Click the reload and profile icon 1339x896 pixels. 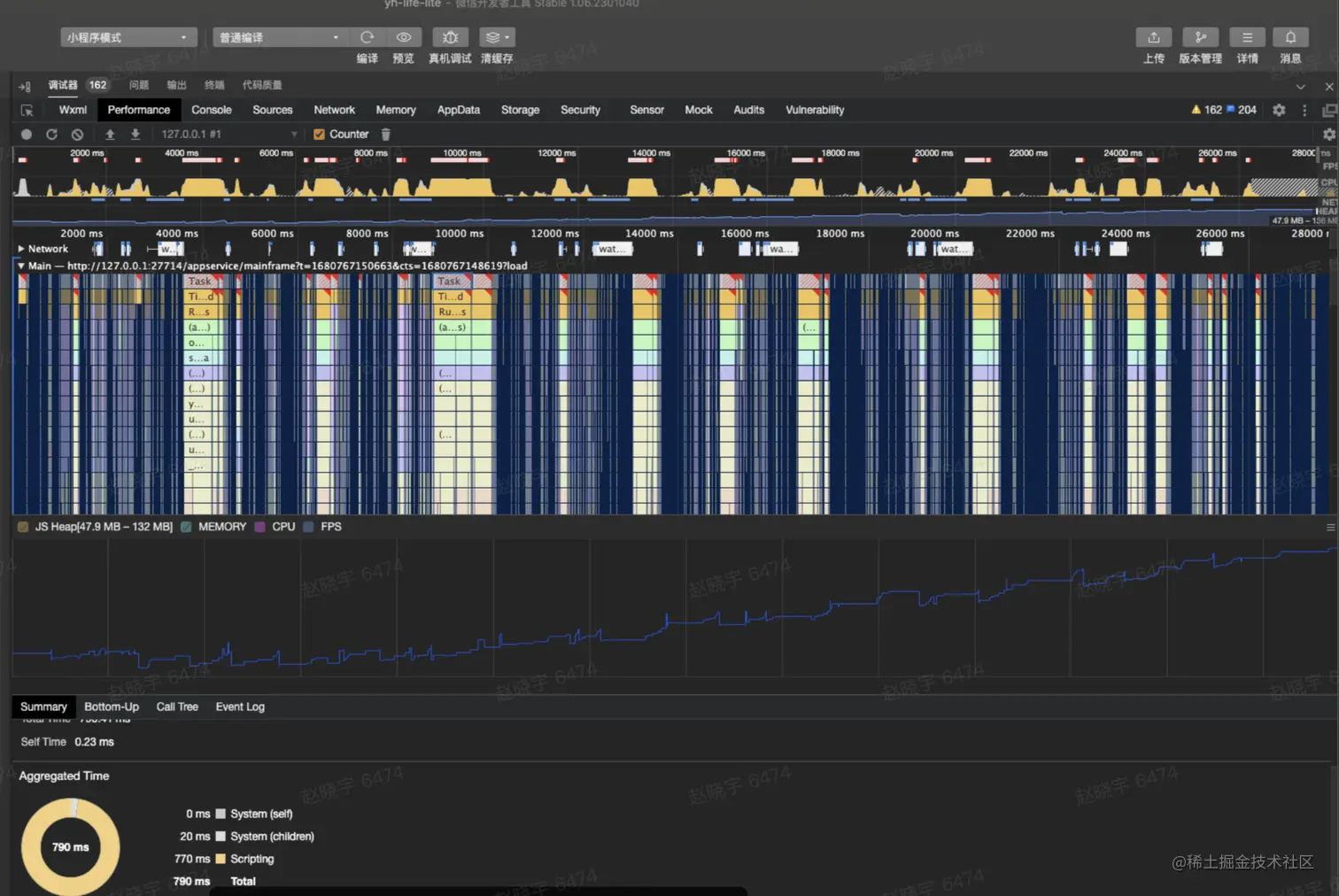pos(51,135)
